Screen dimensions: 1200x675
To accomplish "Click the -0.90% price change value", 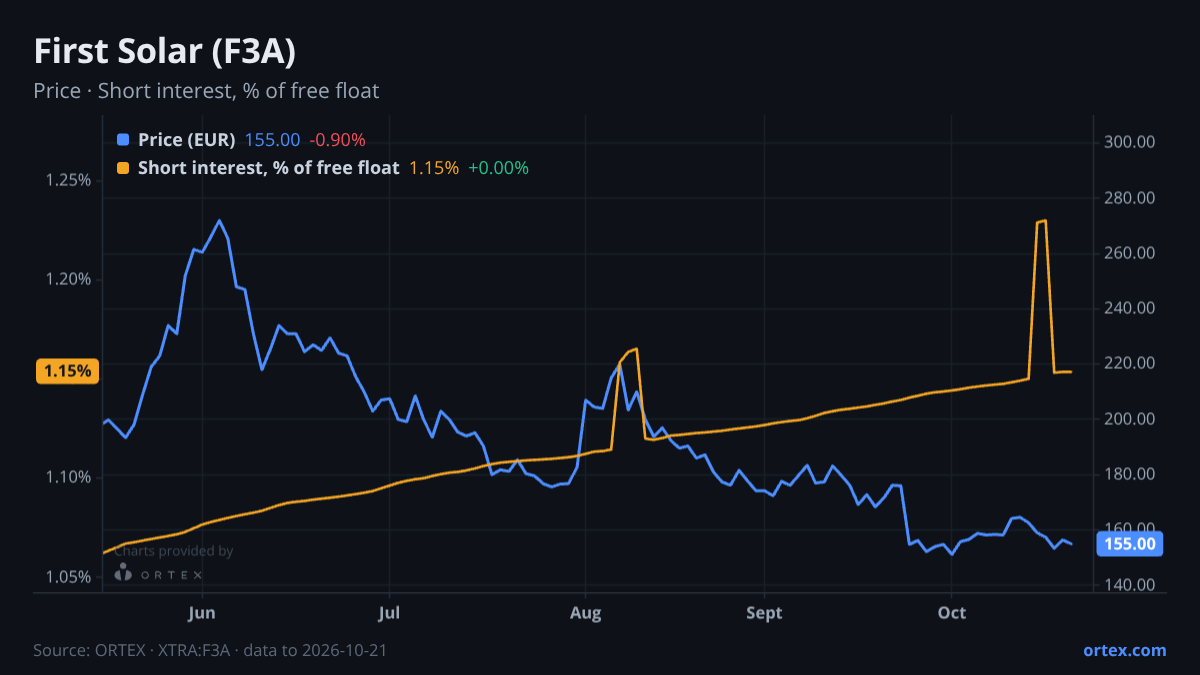I will pos(337,140).
